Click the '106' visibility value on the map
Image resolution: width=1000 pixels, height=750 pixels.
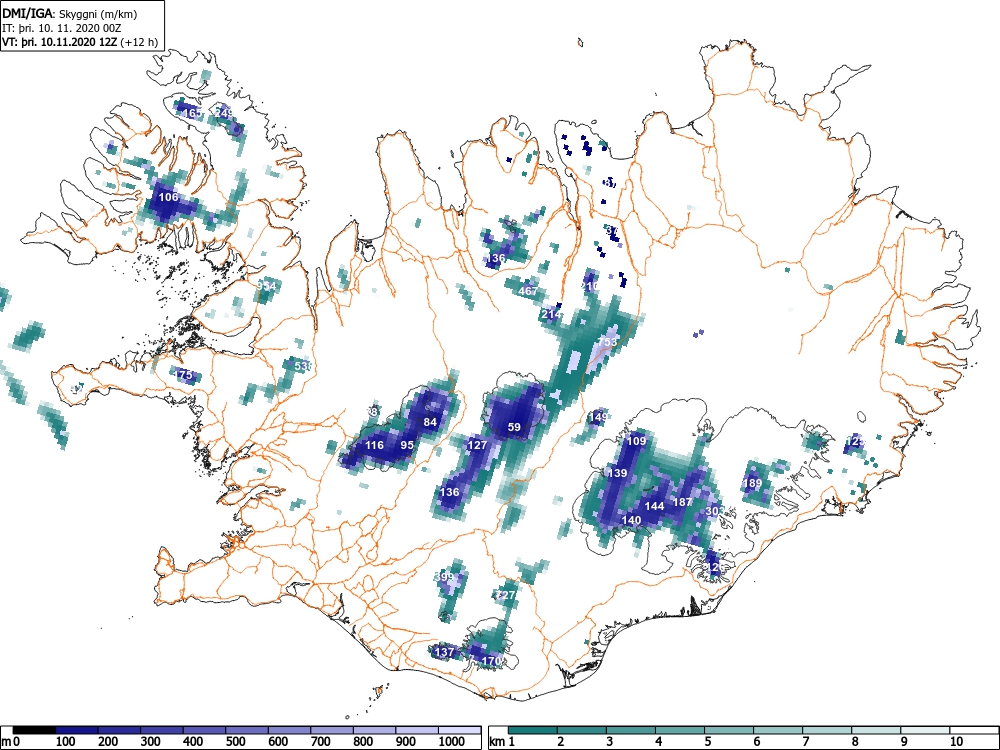coord(168,197)
